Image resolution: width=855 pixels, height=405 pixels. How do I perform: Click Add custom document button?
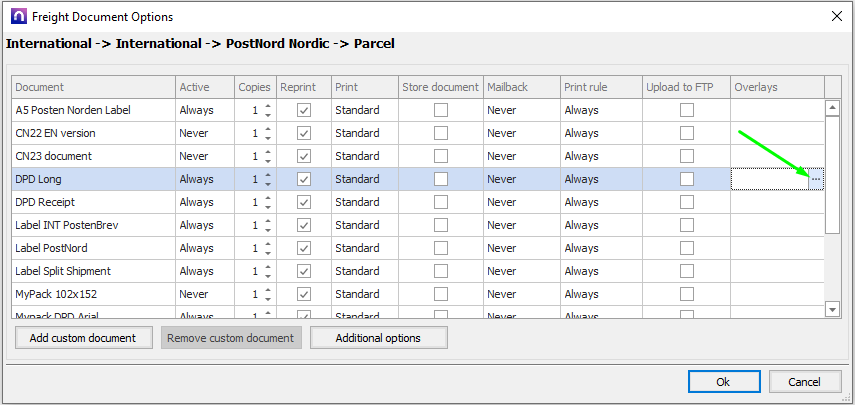tap(83, 338)
